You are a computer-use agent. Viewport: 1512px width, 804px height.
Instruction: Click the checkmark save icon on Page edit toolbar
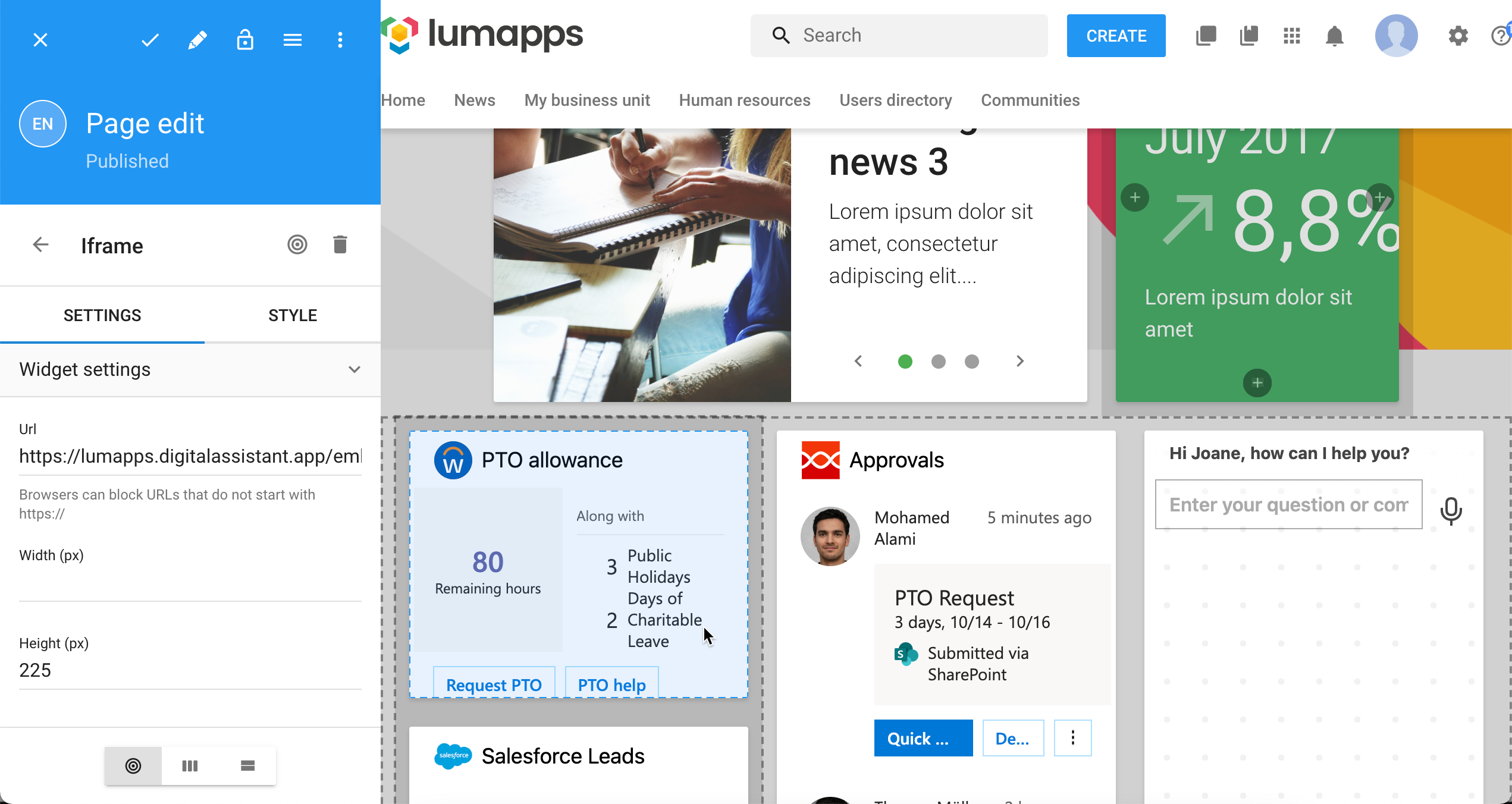click(150, 39)
